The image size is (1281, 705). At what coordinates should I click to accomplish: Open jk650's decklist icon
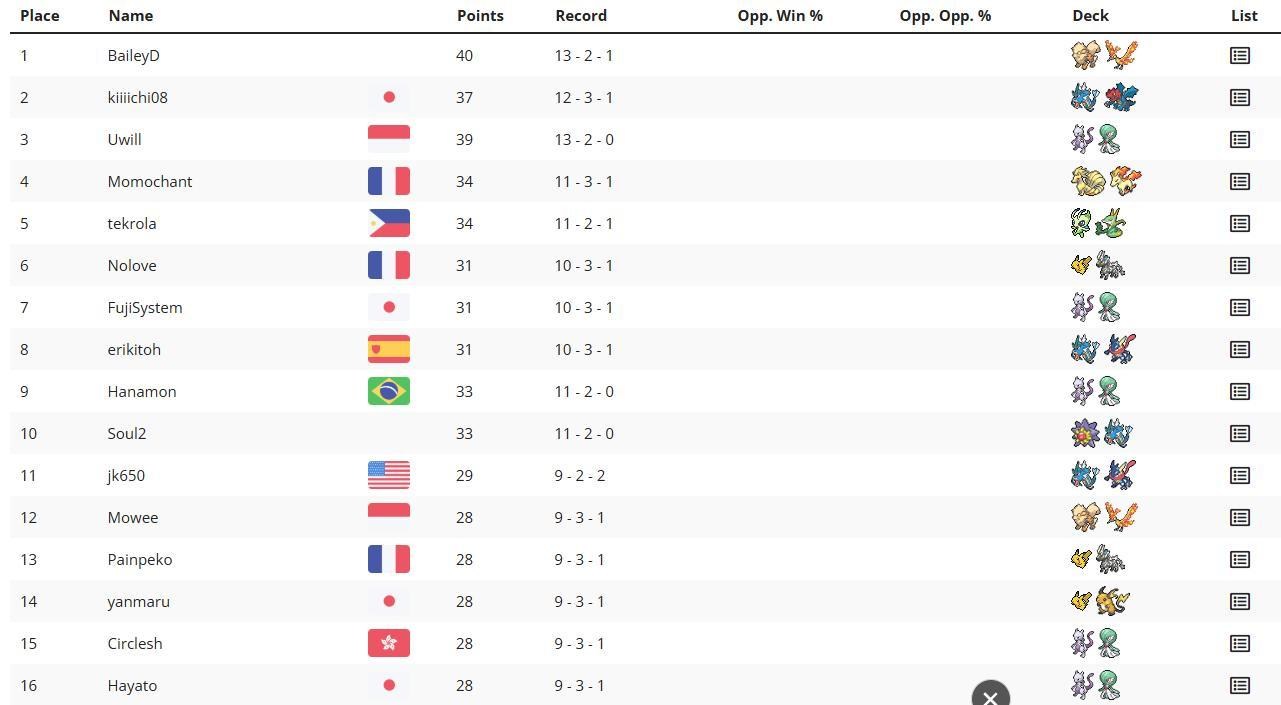pyautogui.click(x=1240, y=476)
